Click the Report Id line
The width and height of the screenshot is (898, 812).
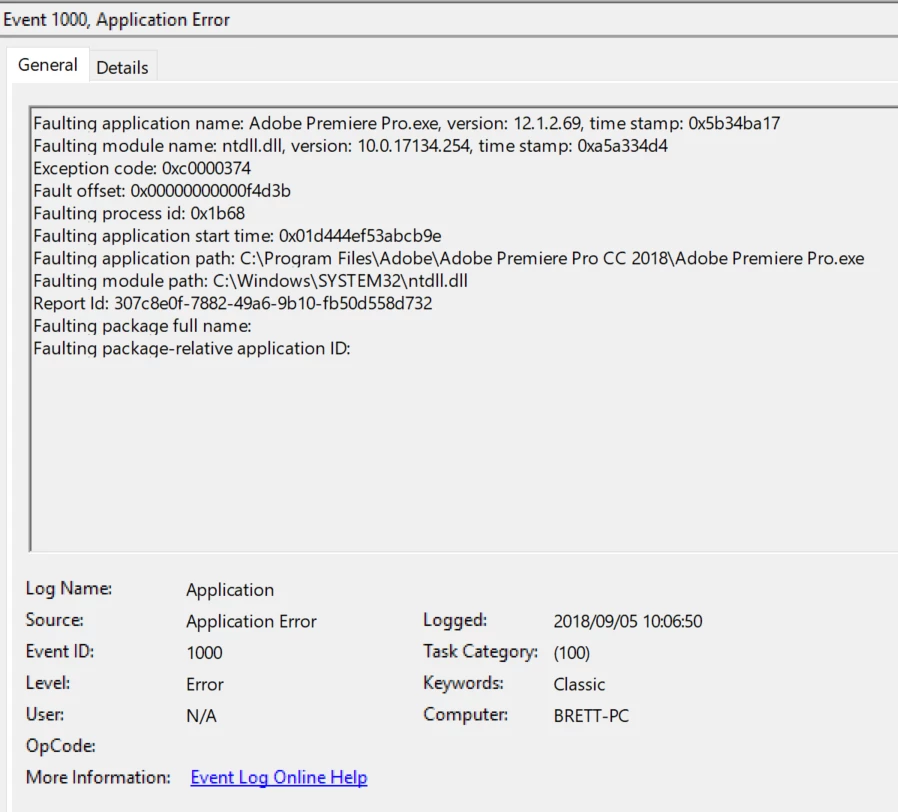[x=233, y=303]
